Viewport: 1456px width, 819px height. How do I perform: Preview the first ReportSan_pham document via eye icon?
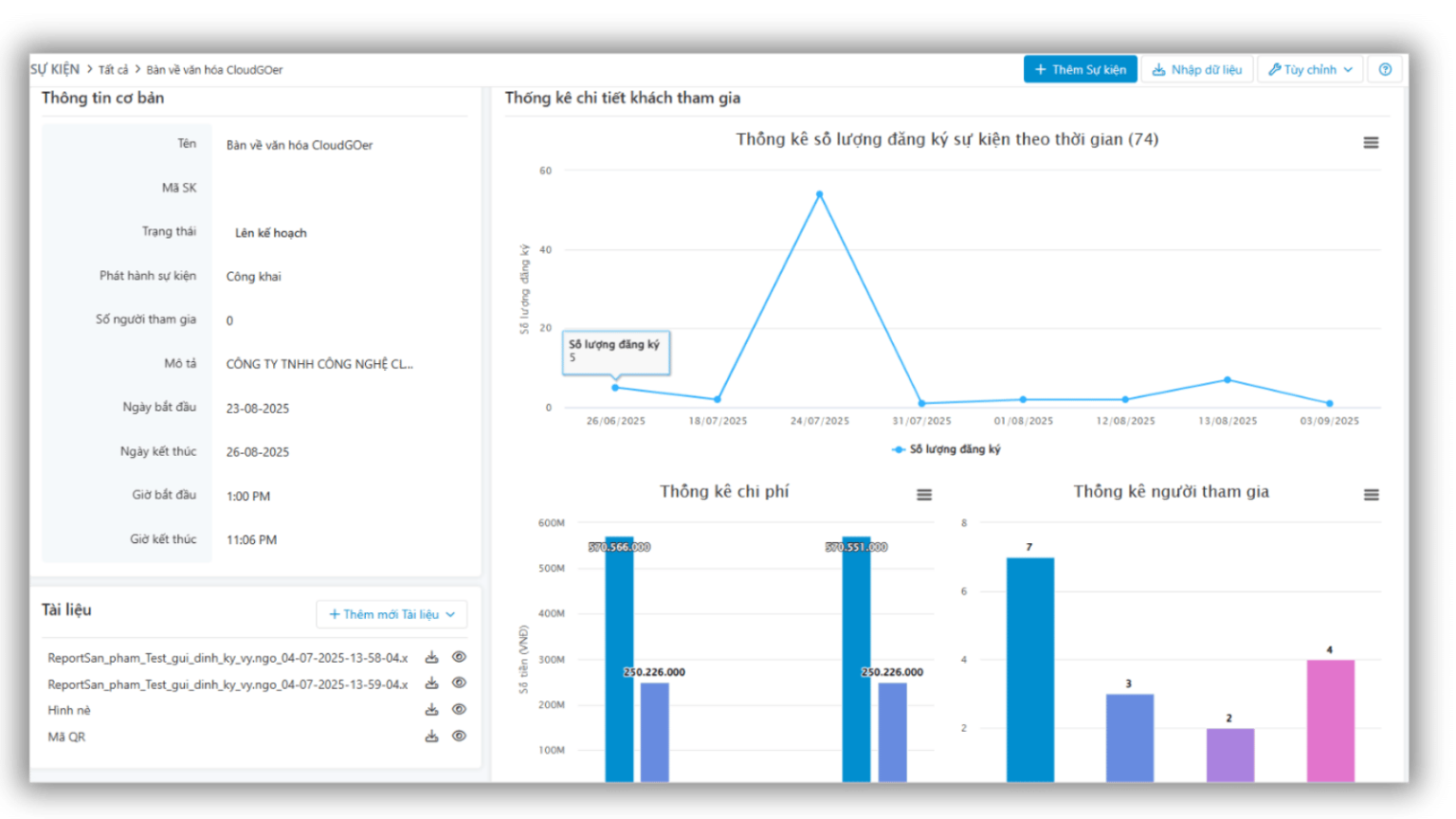coord(459,657)
